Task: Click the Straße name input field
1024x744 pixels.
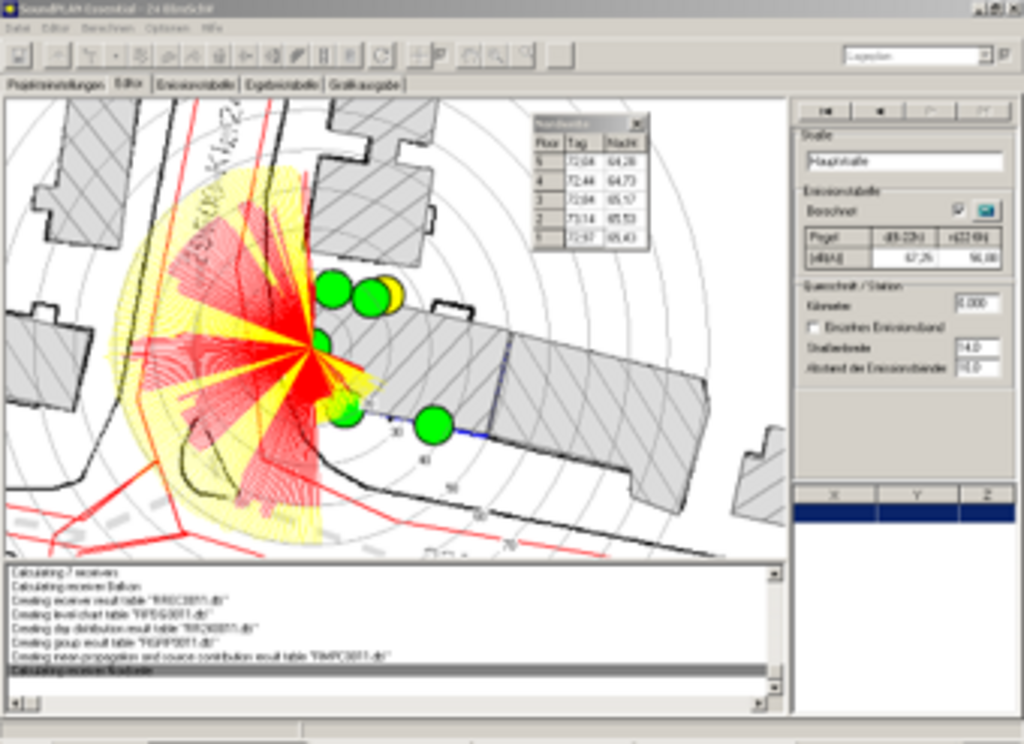Action: pos(904,161)
